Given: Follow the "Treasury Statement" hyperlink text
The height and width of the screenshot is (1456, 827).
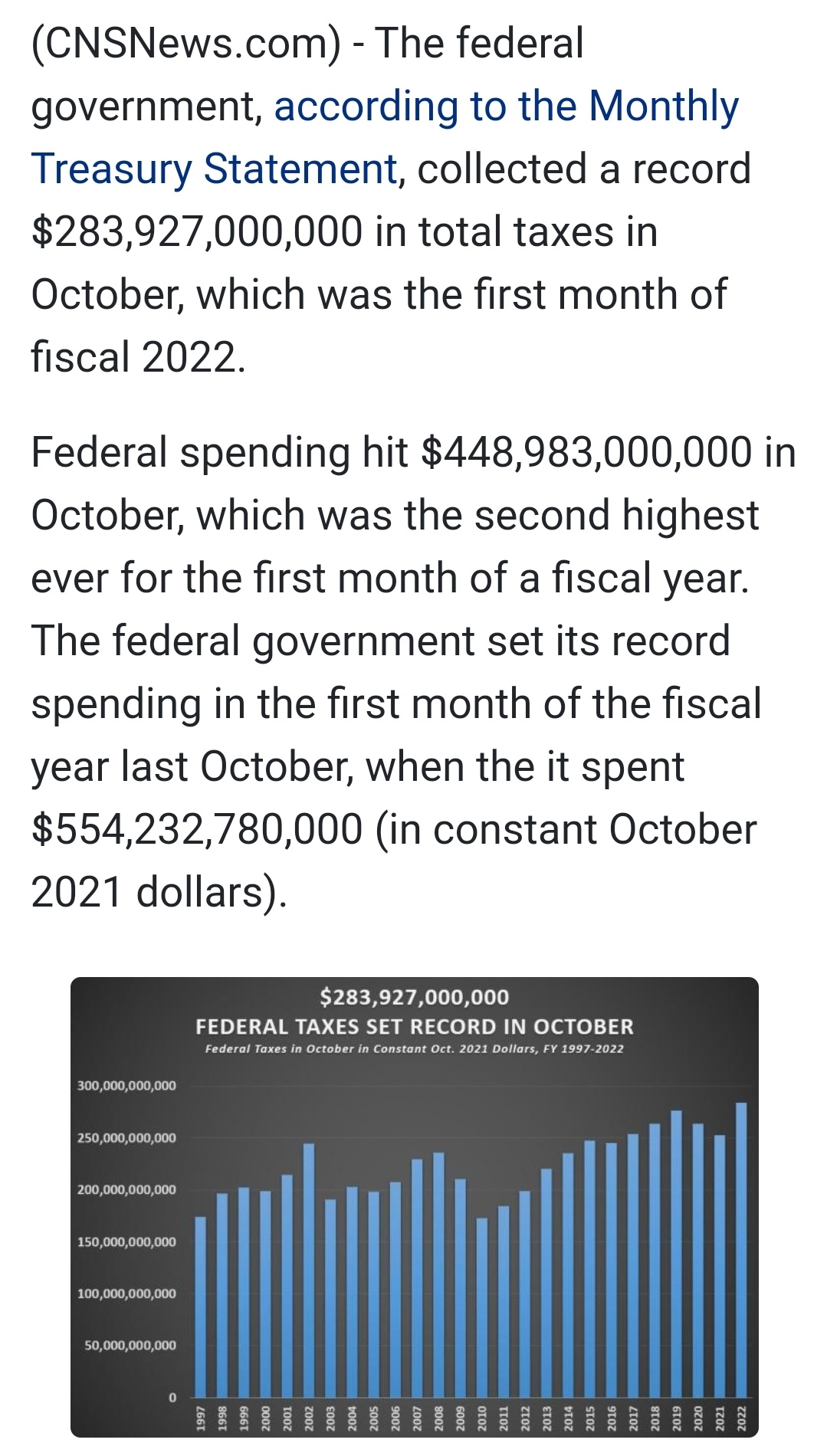Looking at the screenshot, I should (x=215, y=169).
